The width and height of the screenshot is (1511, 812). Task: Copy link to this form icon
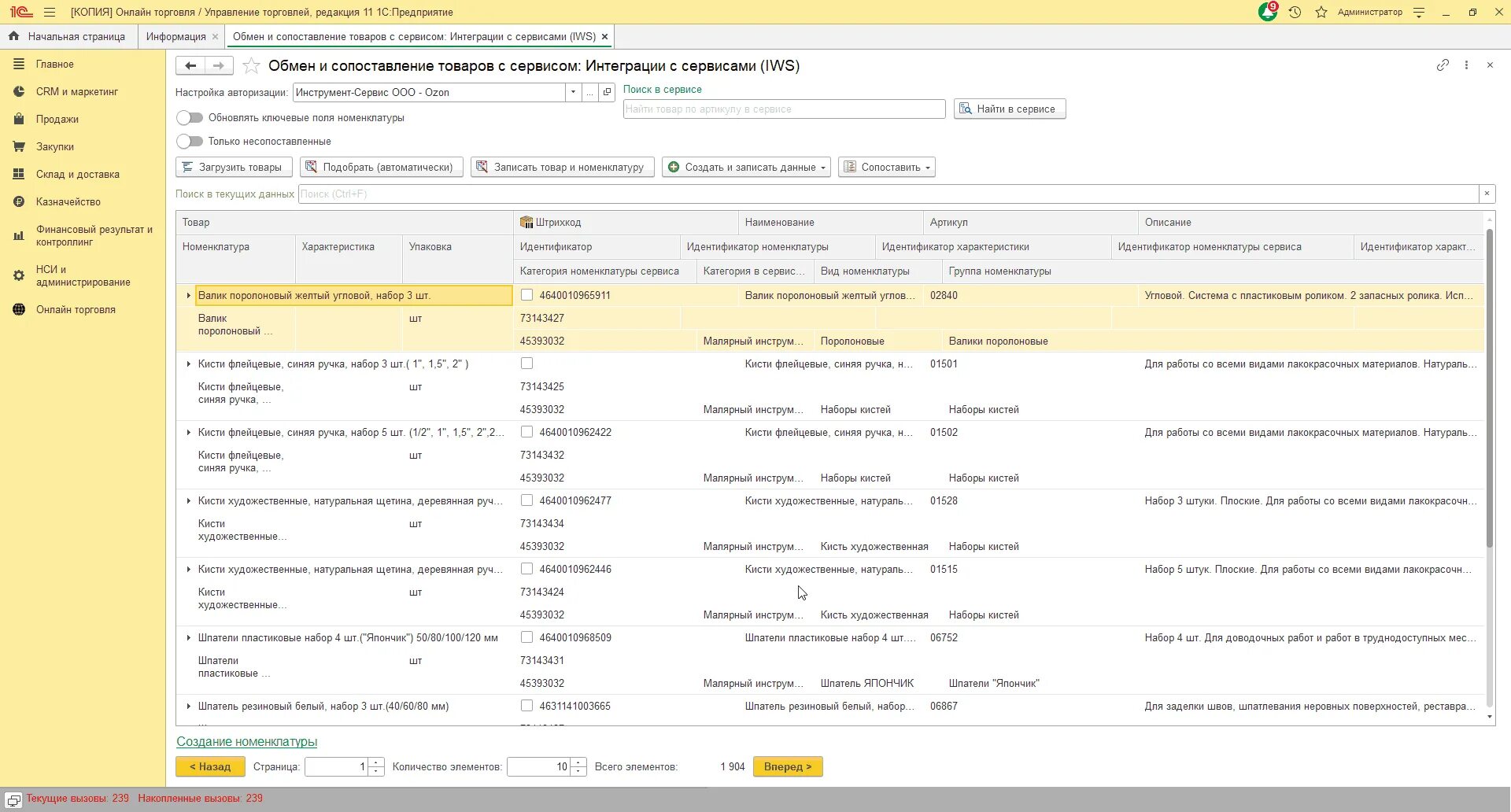1443,65
